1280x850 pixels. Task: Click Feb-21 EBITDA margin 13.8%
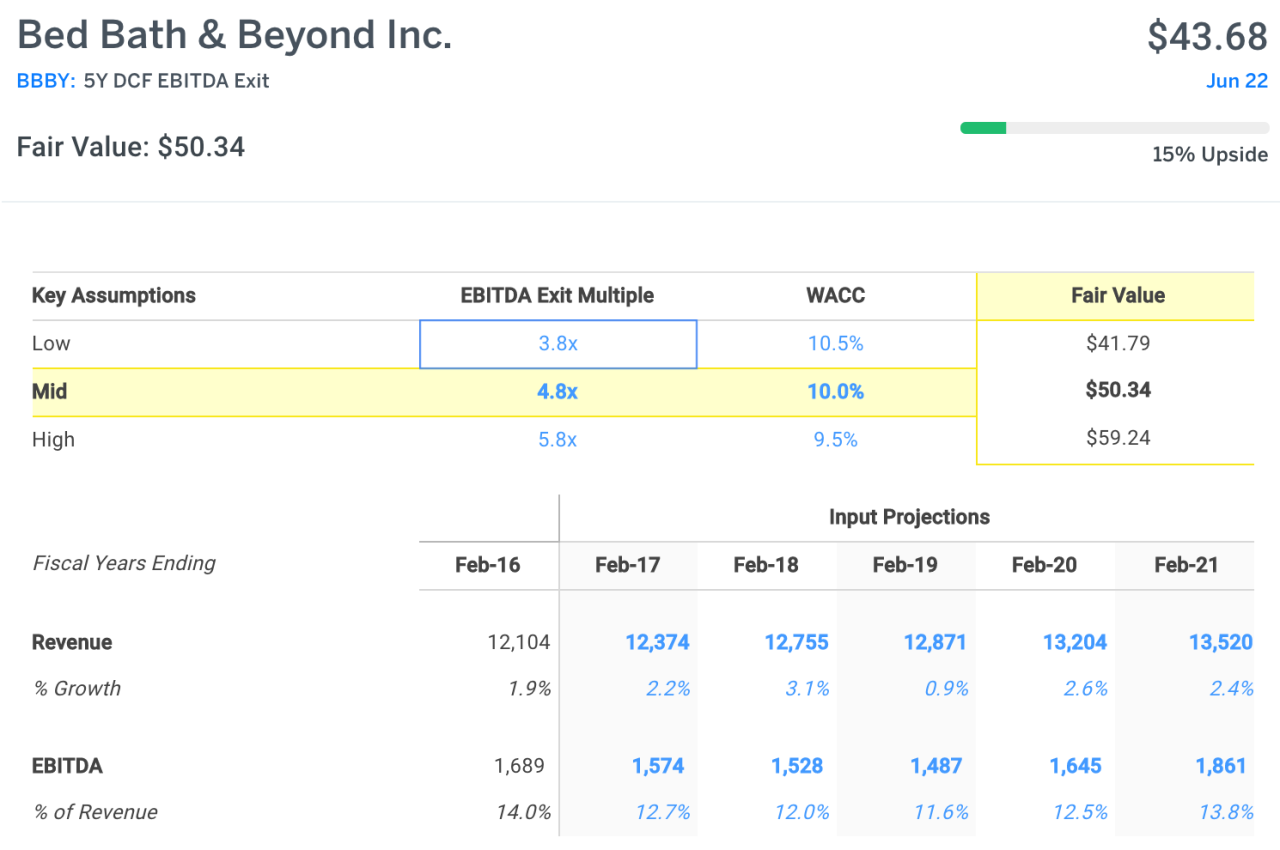tap(1227, 812)
